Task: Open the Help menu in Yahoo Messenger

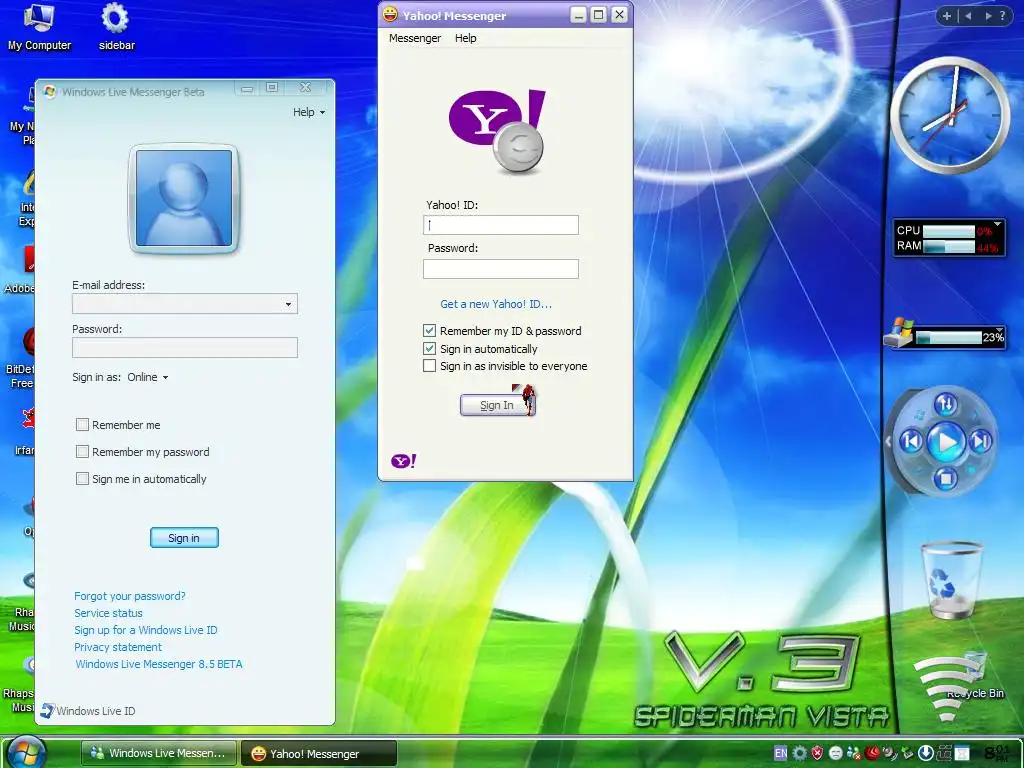Action: (x=466, y=38)
